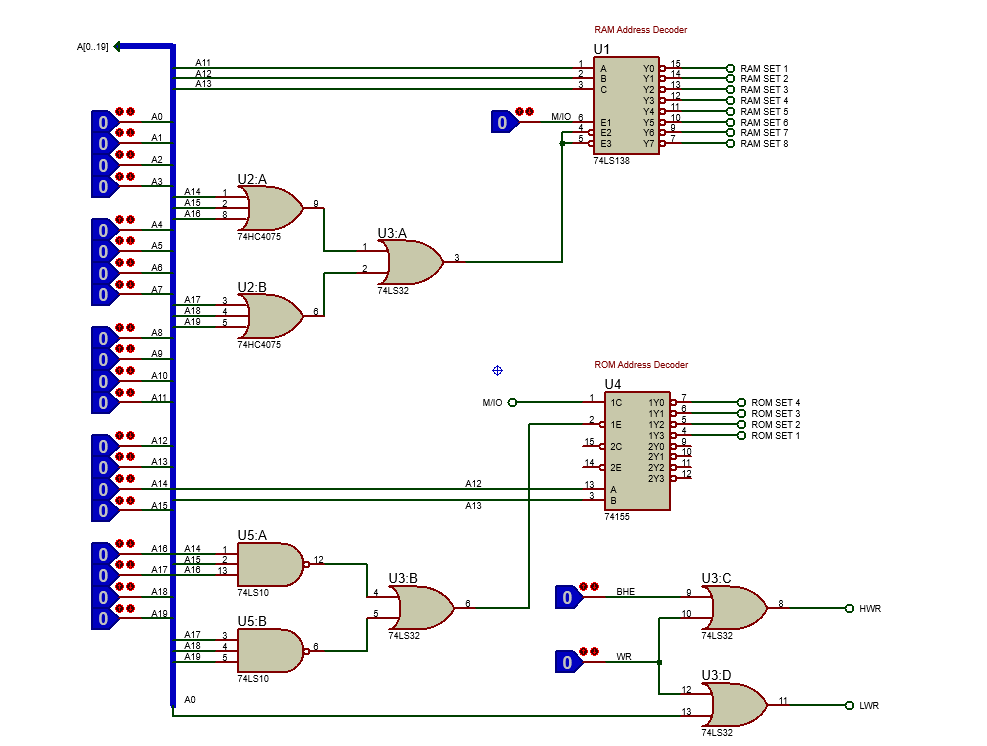Viewport: 987px width, 746px height.
Task: Select the 74LS32 label under U3:A
Action: point(393,291)
